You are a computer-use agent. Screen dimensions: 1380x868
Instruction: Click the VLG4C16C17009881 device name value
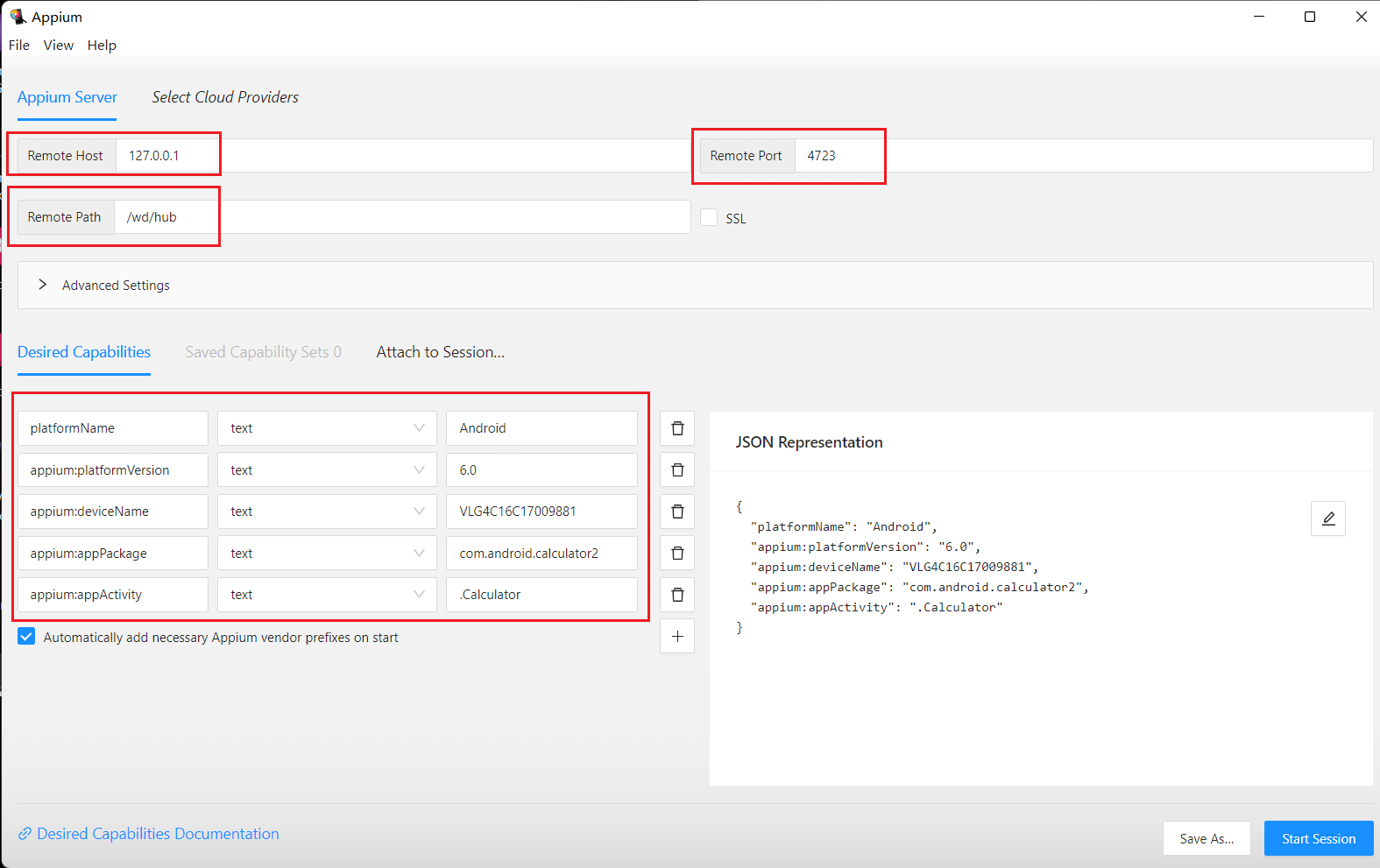tap(541, 512)
